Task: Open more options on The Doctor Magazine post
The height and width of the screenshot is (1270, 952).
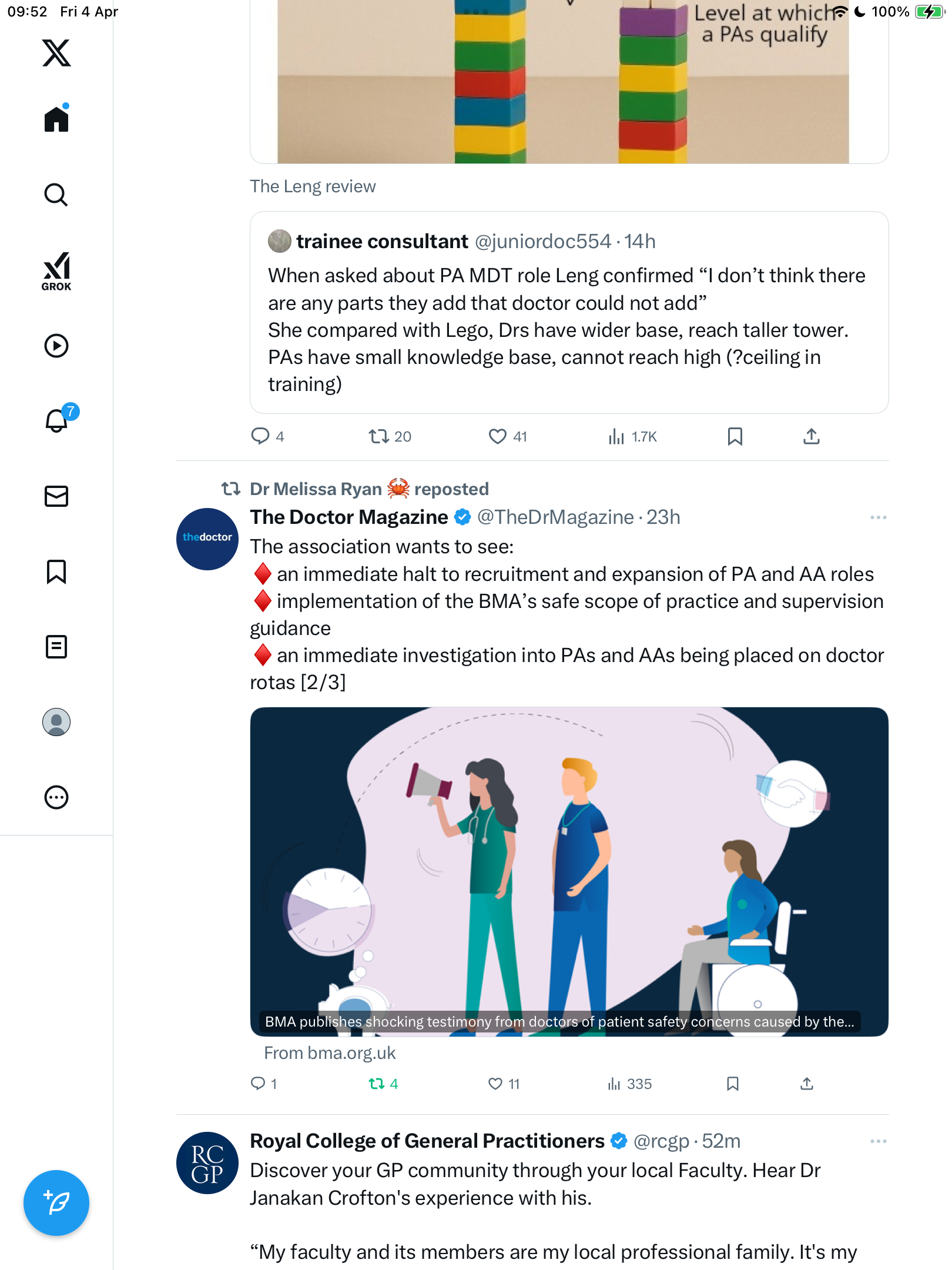Action: 878,517
